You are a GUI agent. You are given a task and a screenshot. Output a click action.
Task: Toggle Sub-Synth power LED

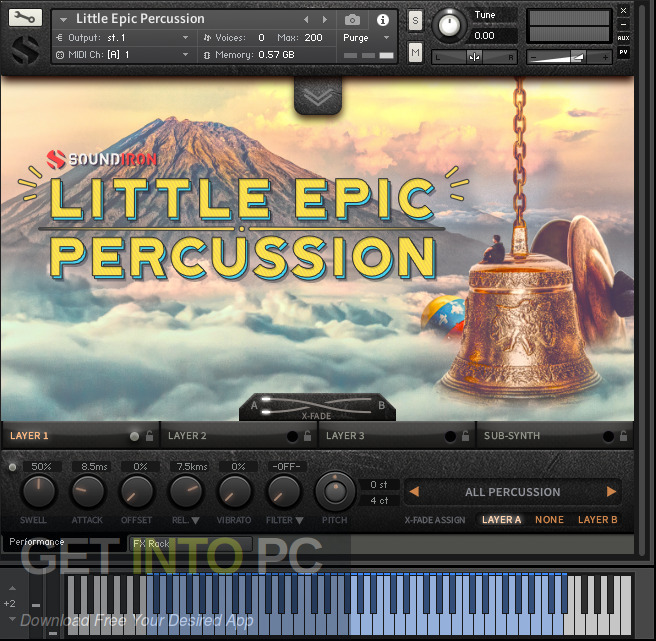(x=608, y=436)
